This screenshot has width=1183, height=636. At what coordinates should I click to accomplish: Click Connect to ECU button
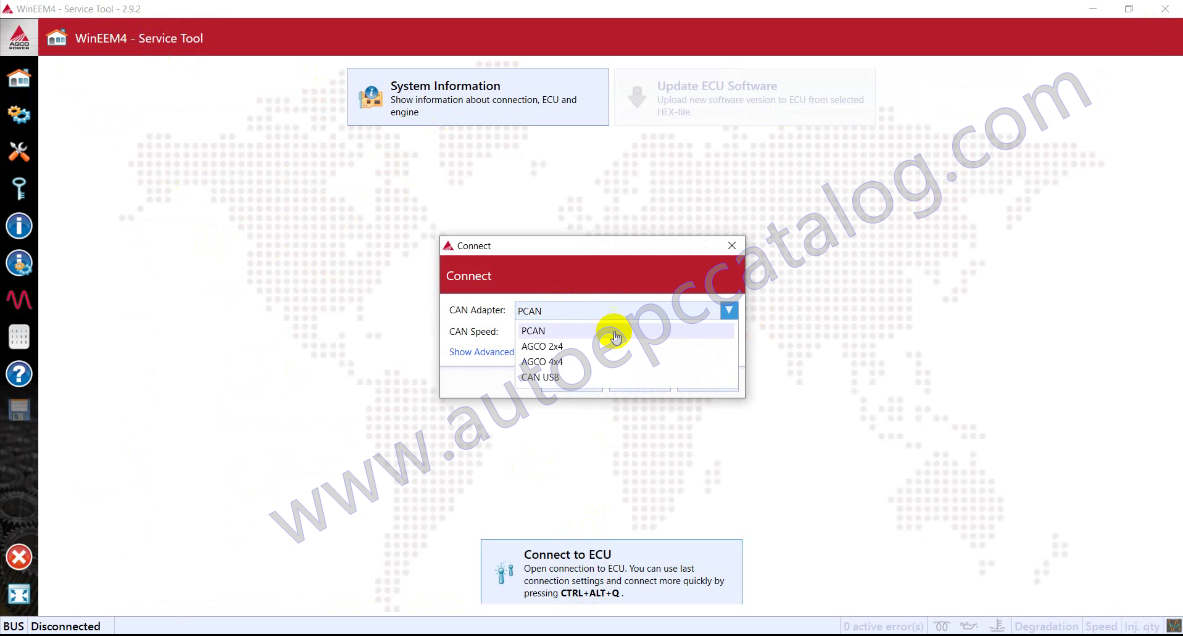(612, 572)
